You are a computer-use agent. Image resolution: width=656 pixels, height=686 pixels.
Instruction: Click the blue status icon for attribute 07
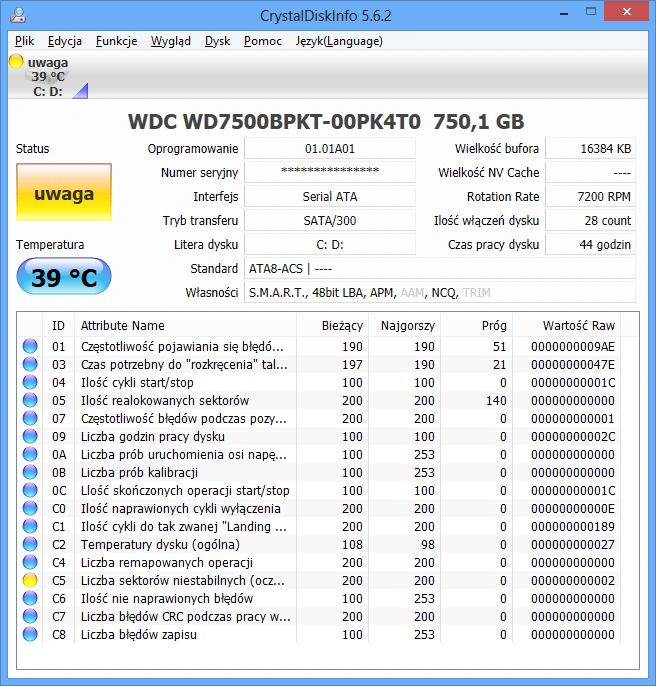point(30,418)
